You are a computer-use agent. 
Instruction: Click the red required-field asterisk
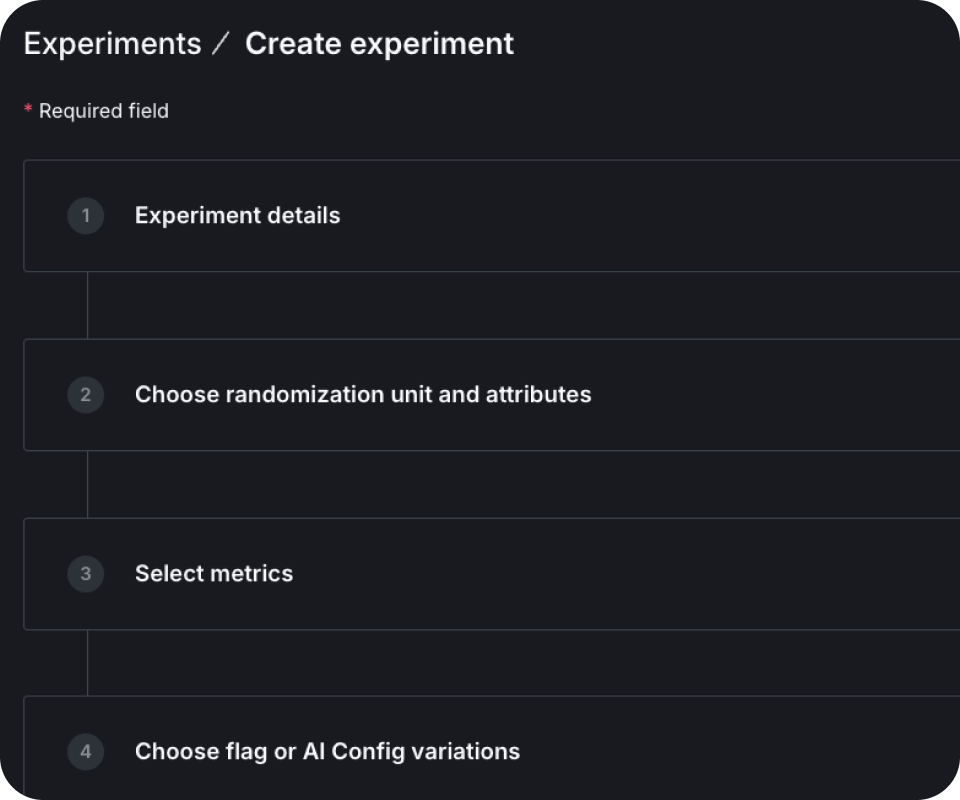tap(28, 109)
